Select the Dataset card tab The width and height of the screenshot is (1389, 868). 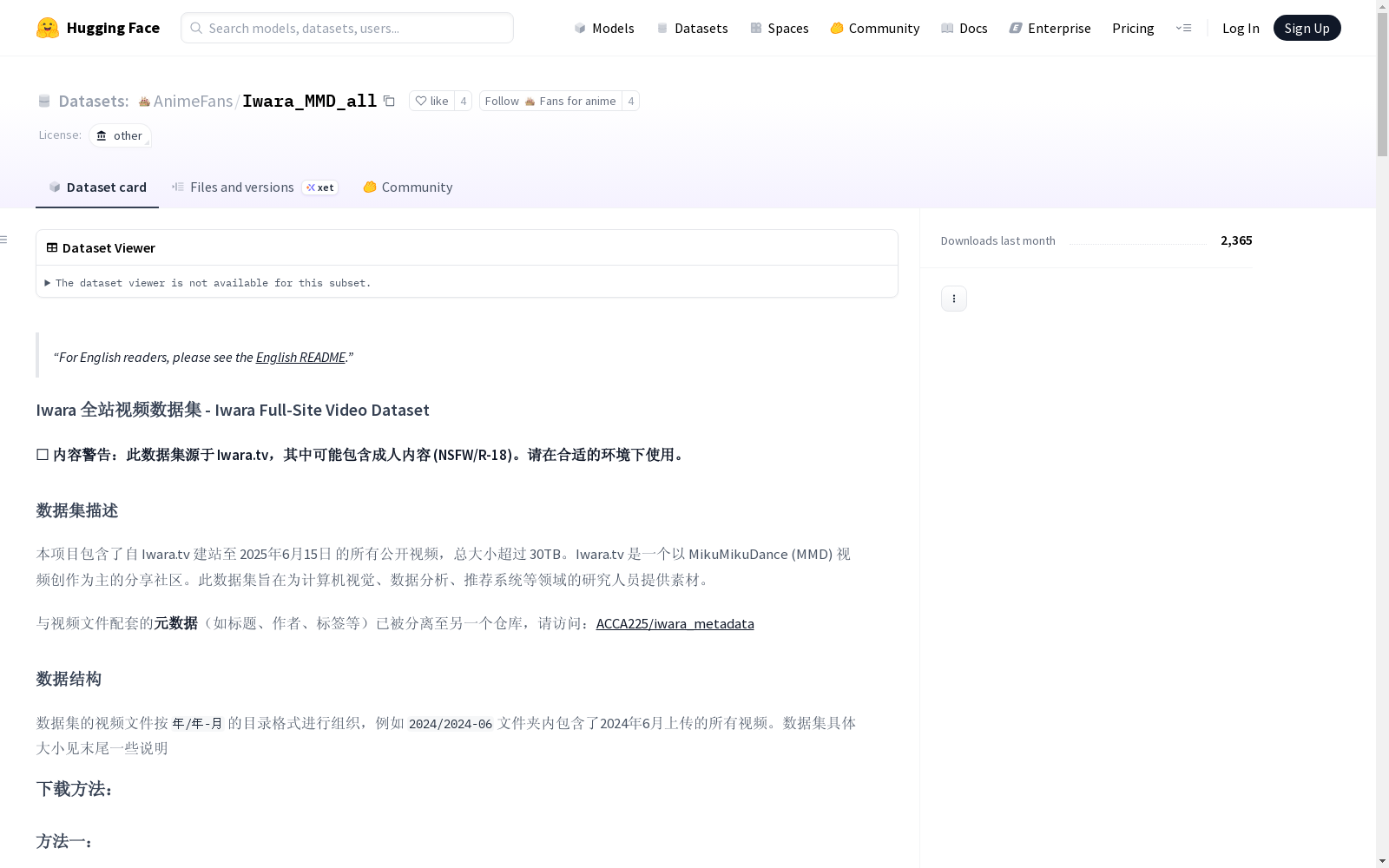[97, 187]
